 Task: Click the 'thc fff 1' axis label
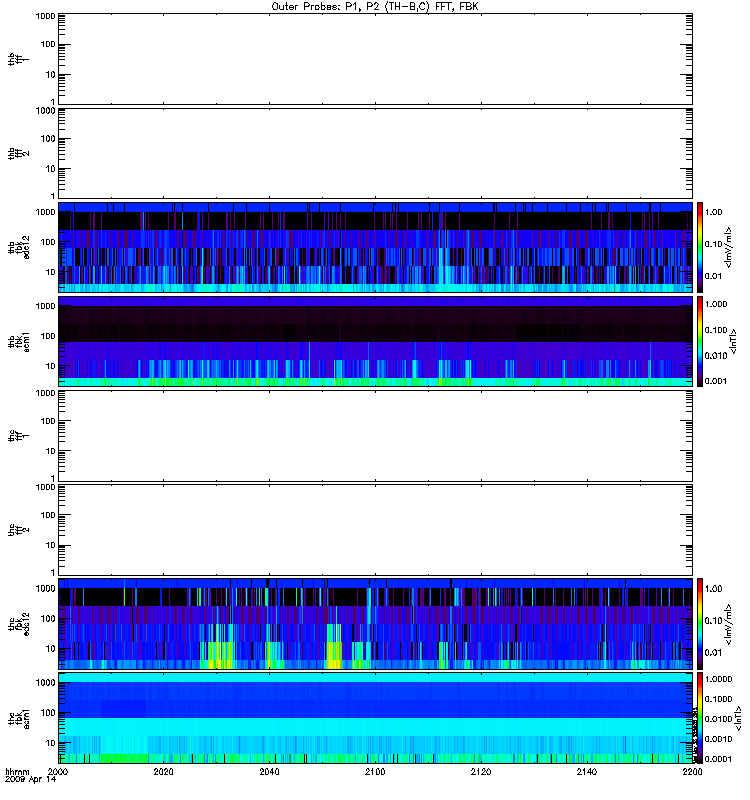tap(18, 436)
